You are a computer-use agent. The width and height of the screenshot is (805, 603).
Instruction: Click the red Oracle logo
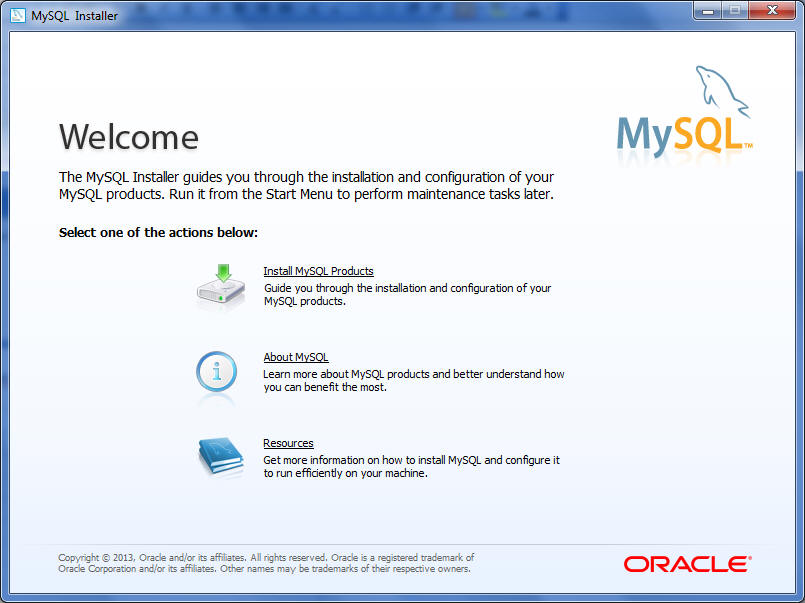[x=687, y=564]
